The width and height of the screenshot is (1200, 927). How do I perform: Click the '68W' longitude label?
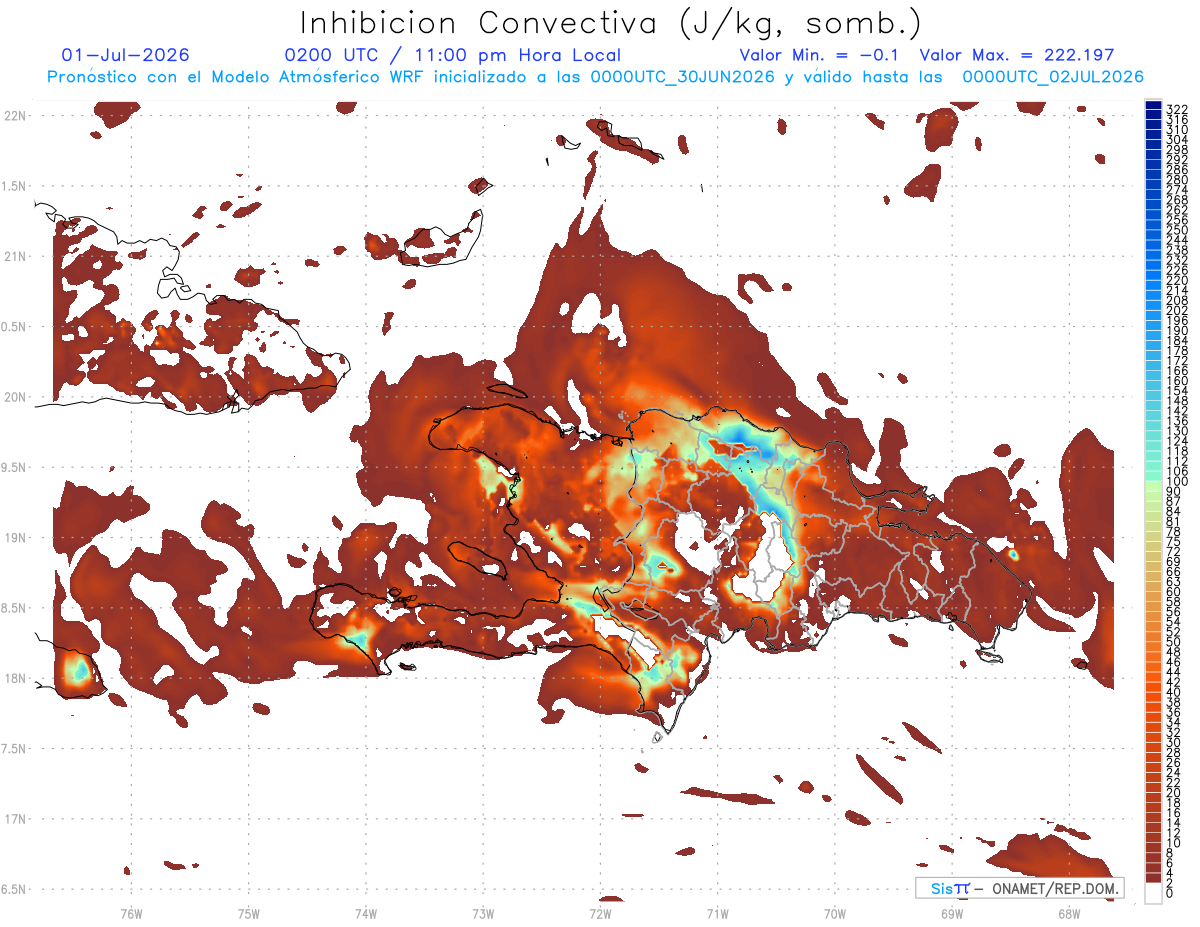(x=1068, y=912)
